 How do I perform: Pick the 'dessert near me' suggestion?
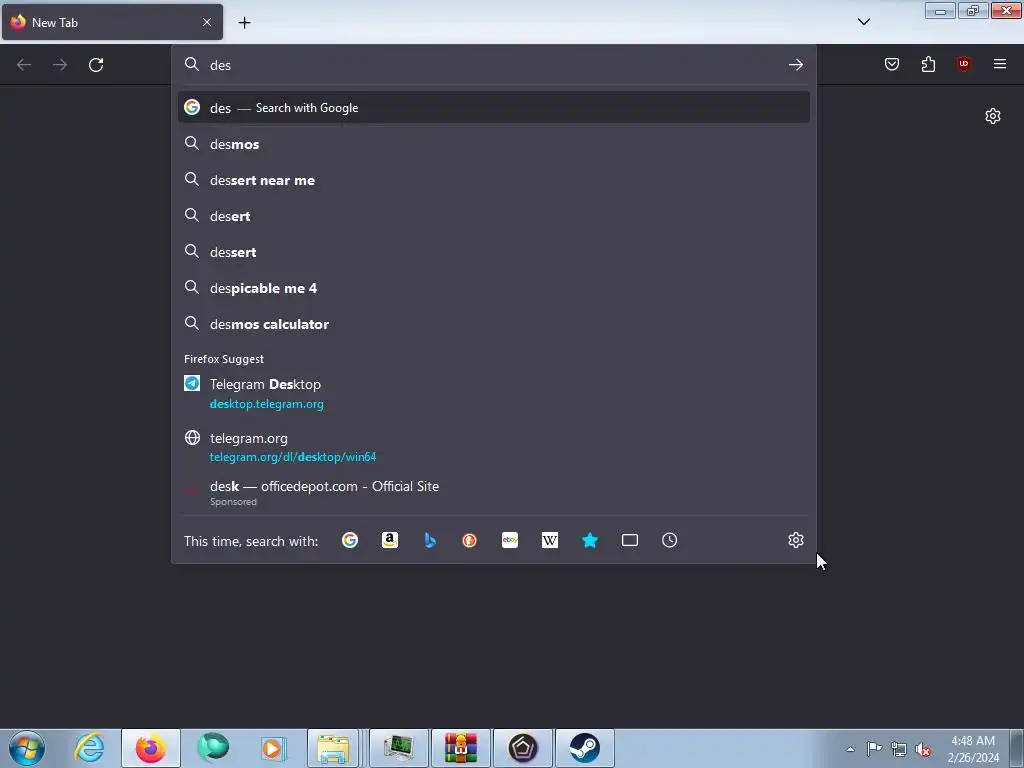tap(494, 180)
